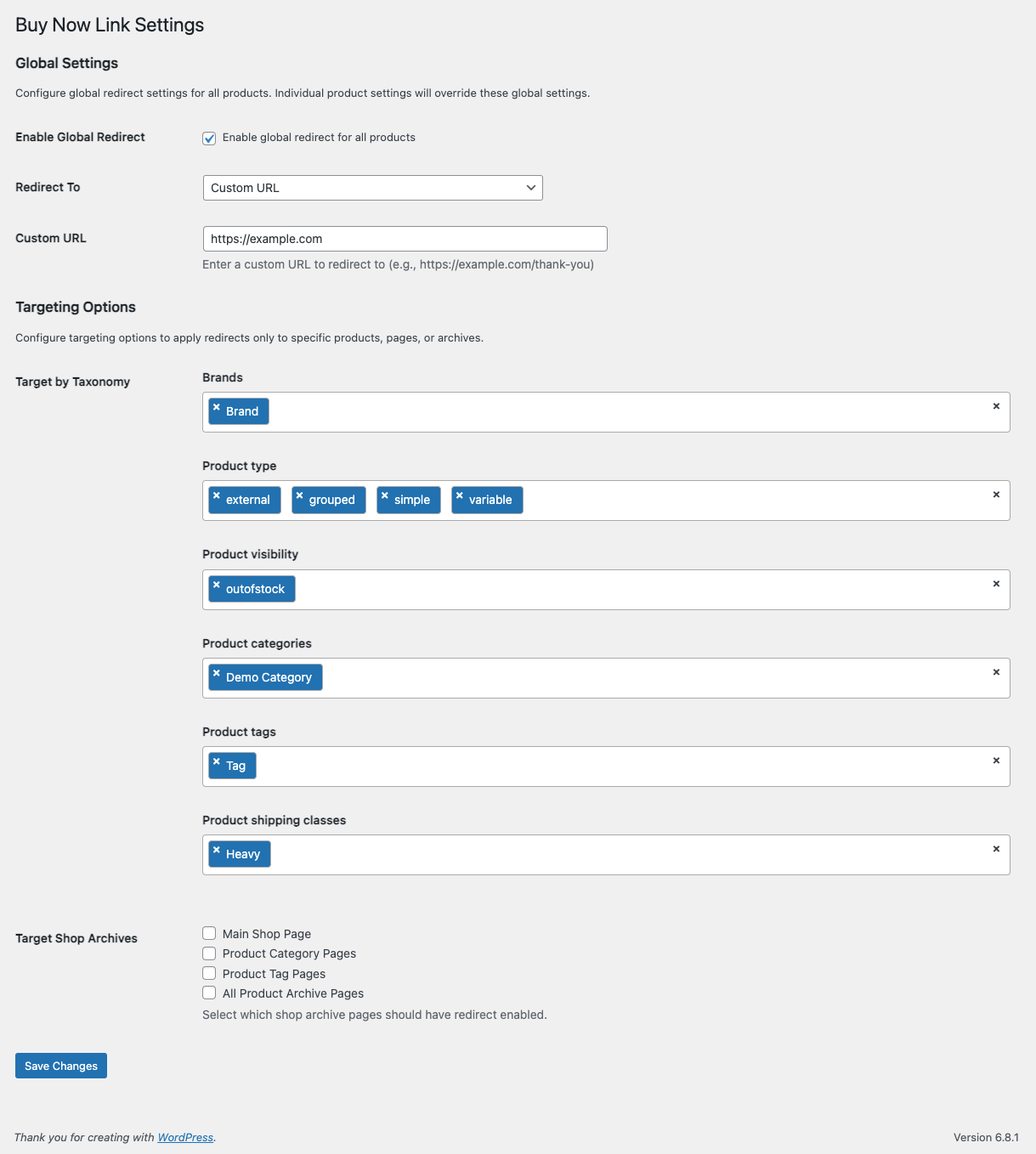Clear all selections from Product tags field
The height and width of the screenshot is (1154, 1036).
click(996, 761)
